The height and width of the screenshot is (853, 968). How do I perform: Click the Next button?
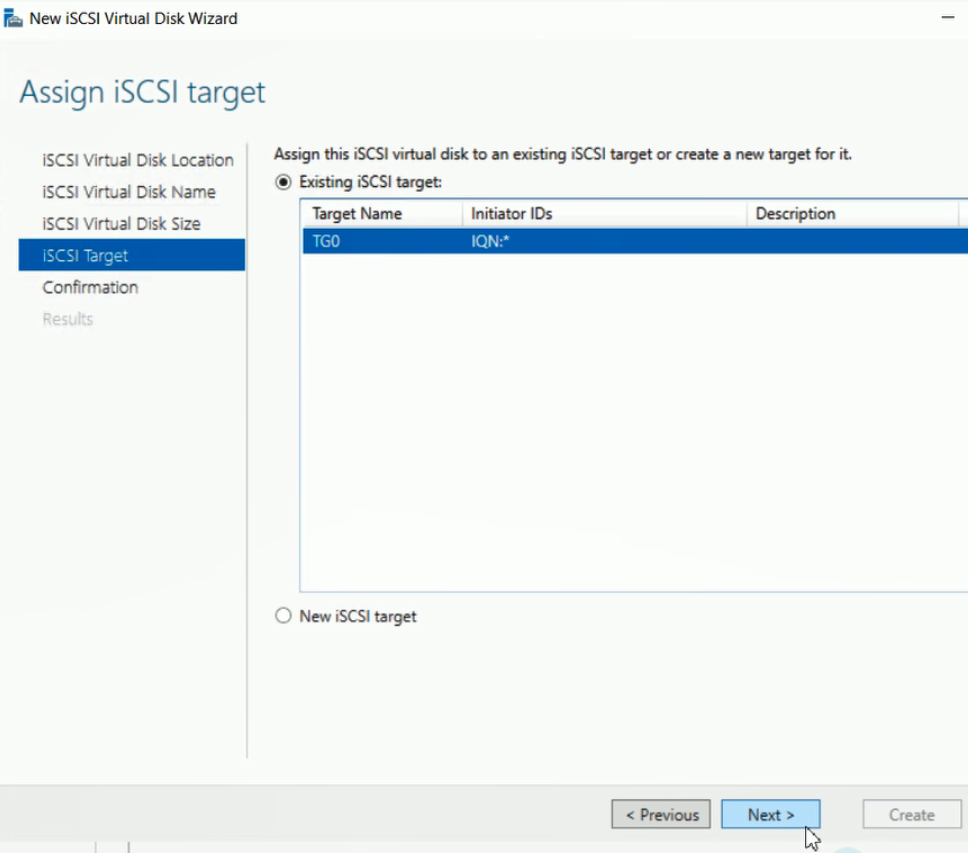(x=770, y=815)
